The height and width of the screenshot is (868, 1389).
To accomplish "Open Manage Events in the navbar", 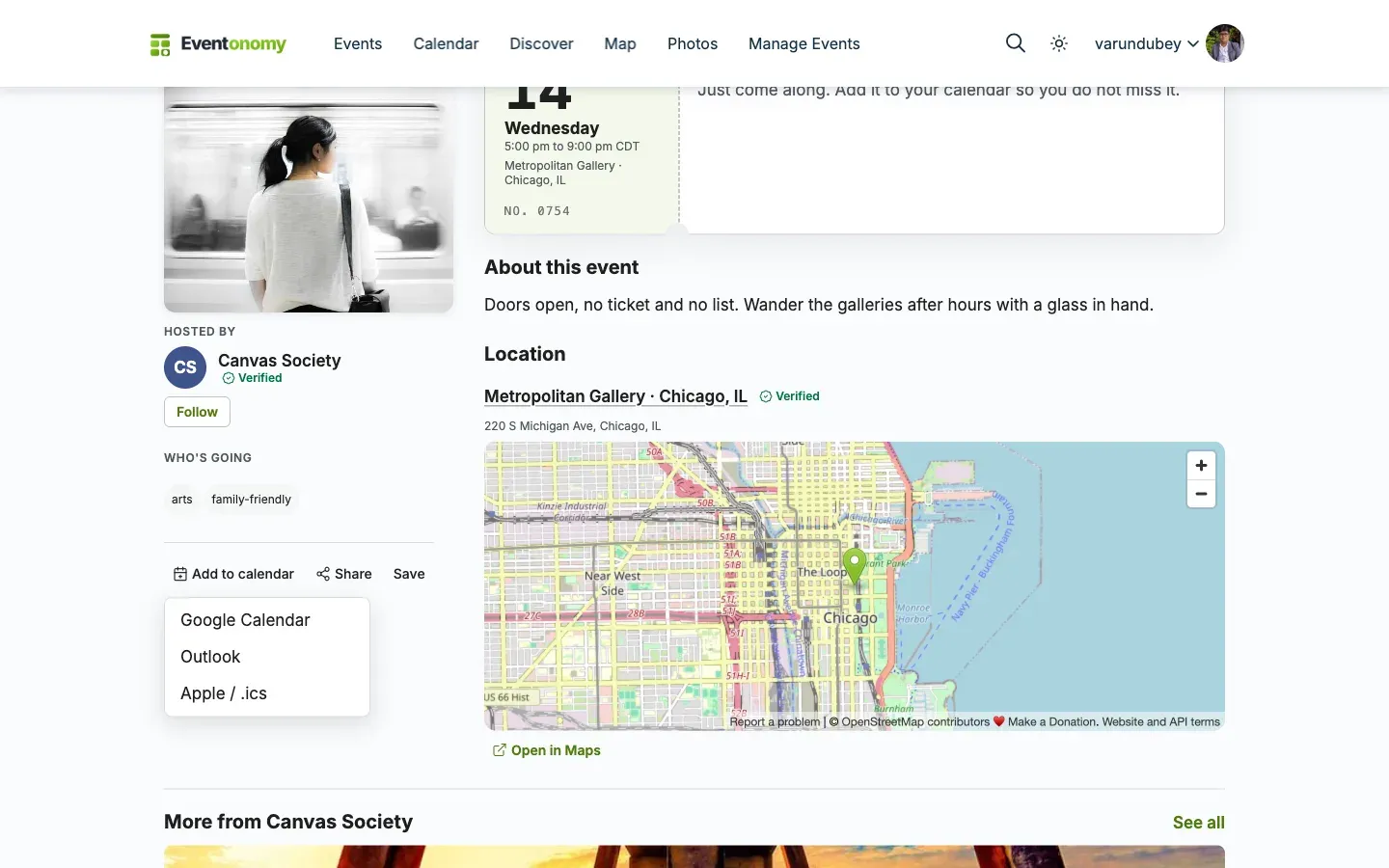I will tap(804, 43).
